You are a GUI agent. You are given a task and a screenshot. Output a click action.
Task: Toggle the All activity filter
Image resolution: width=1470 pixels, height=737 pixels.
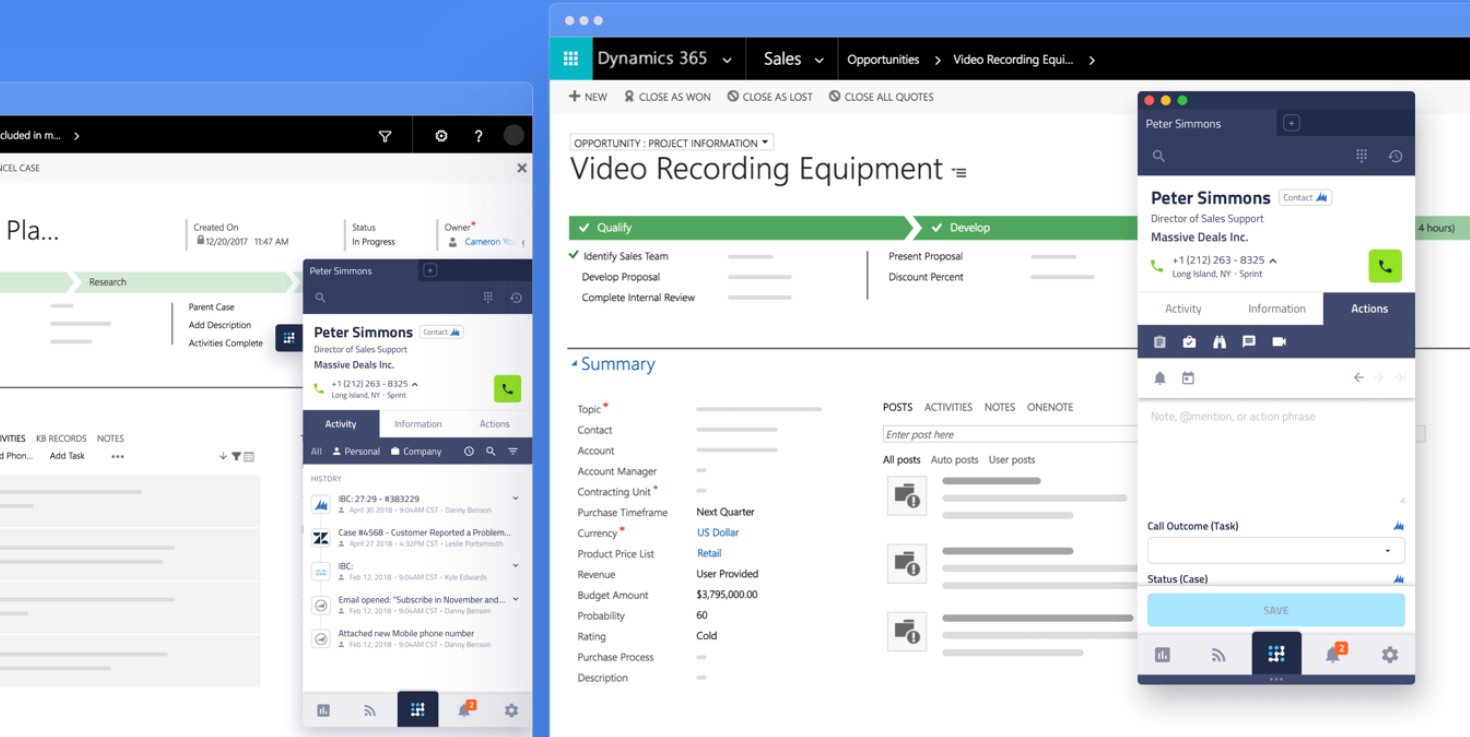pos(316,452)
